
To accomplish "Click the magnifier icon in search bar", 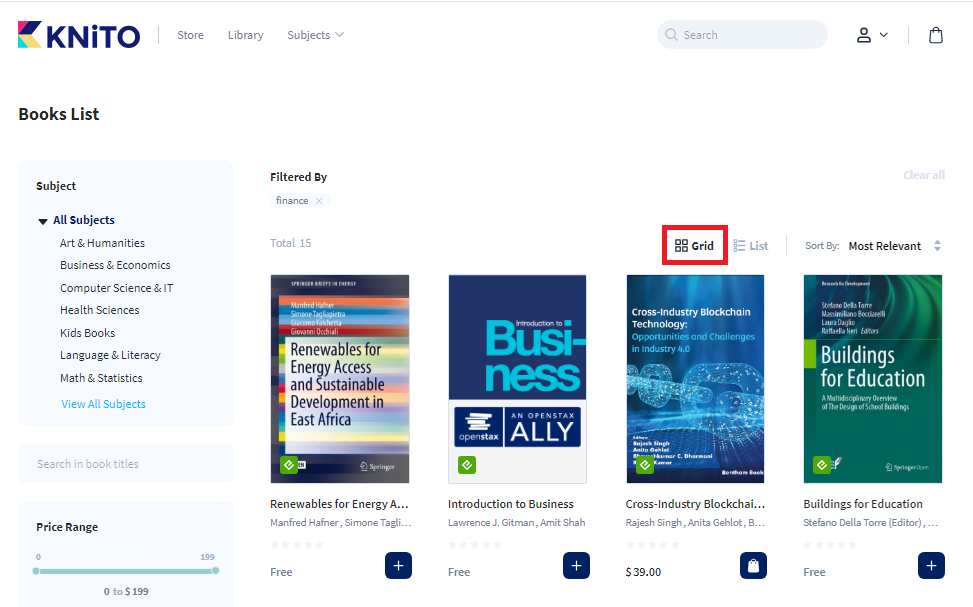I will click(x=671, y=35).
